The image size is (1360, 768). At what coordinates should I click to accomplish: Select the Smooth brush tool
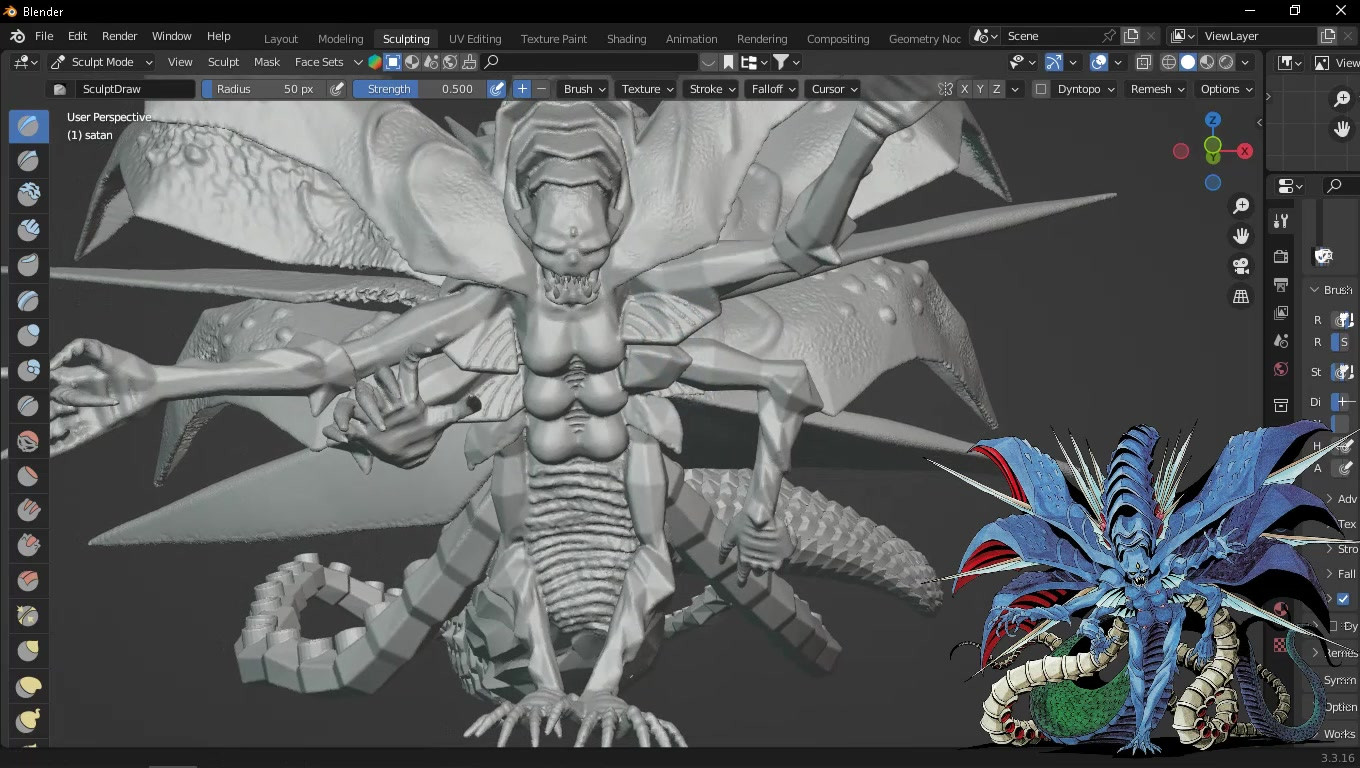coord(28,440)
